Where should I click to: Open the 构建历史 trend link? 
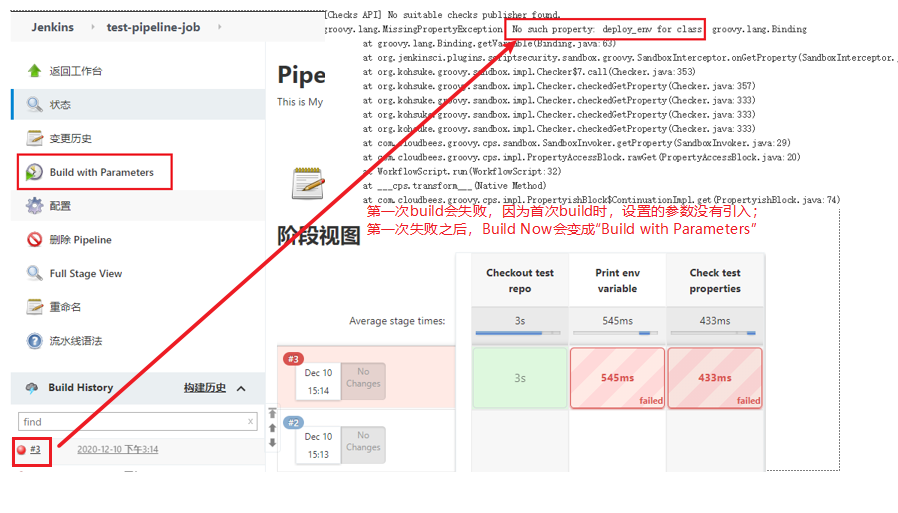click(x=204, y=388)
